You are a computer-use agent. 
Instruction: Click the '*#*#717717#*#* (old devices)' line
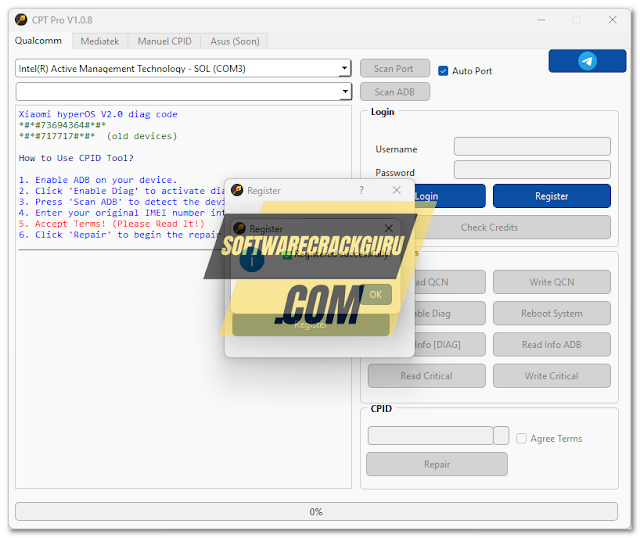[x=98, y=136]
